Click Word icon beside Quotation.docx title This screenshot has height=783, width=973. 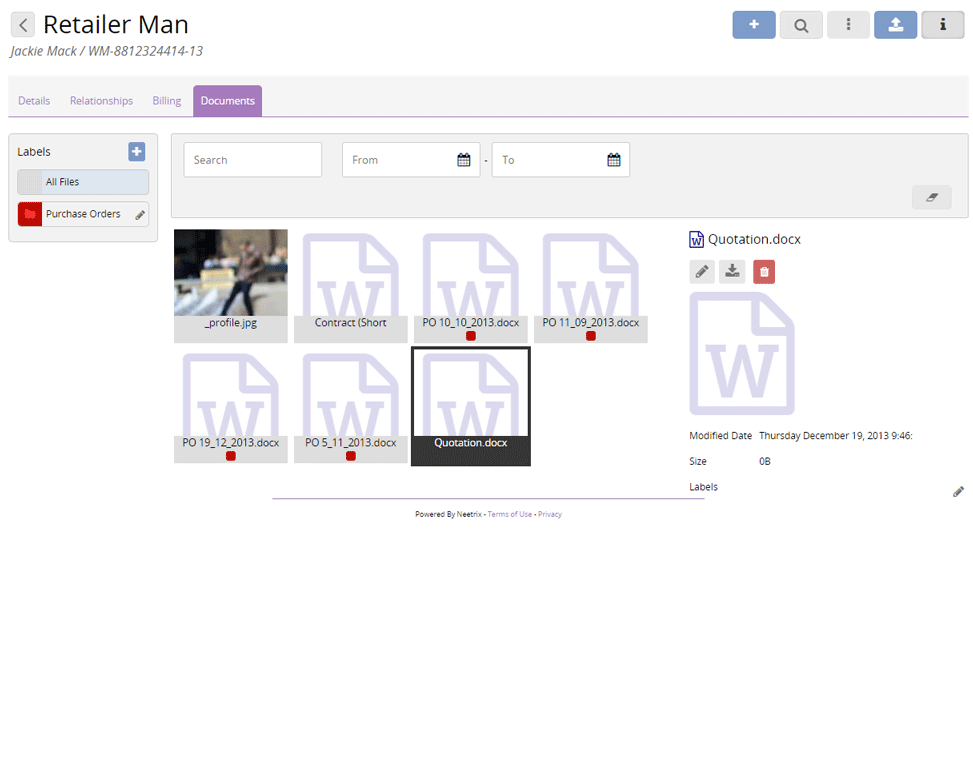tap(696, 239)
